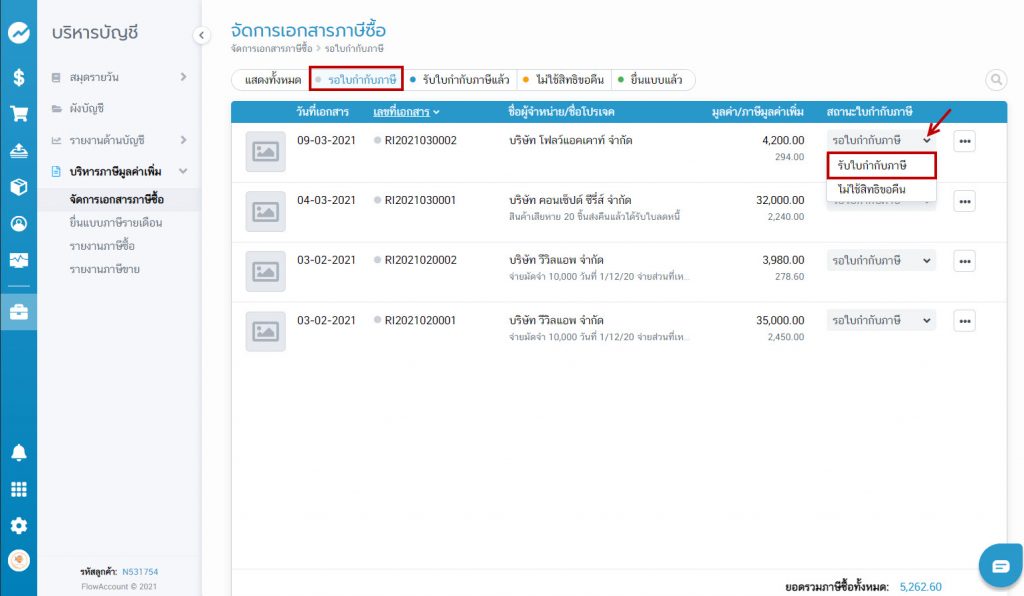Click the magnifier search icon
This screenshot has height=596, width=1024.
tap(996, 80)
